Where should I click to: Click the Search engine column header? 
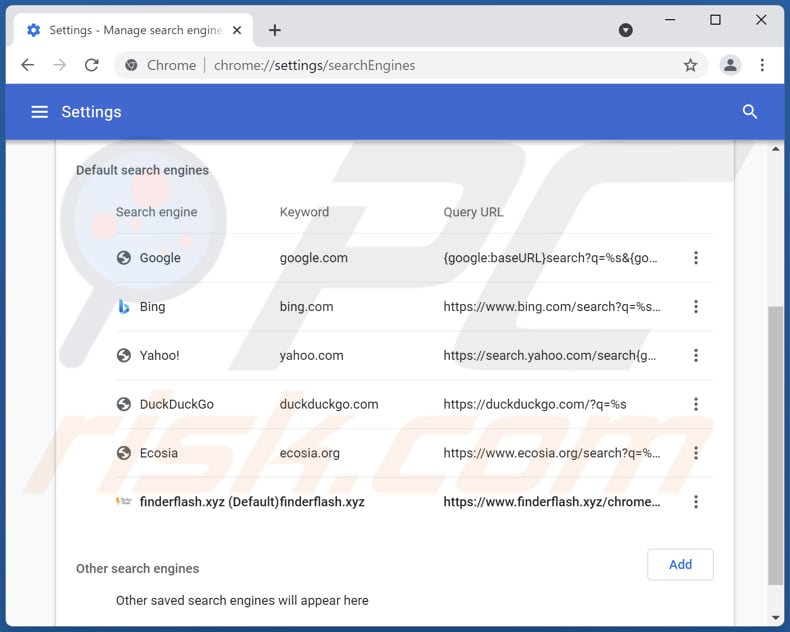point(157,212)
